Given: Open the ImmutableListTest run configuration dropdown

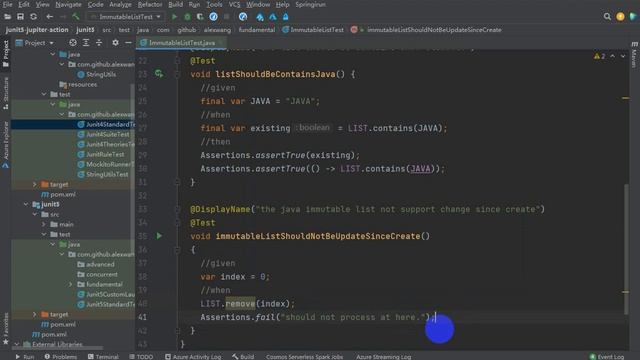Looking at the screenshot, I should [x=126, y=17].
